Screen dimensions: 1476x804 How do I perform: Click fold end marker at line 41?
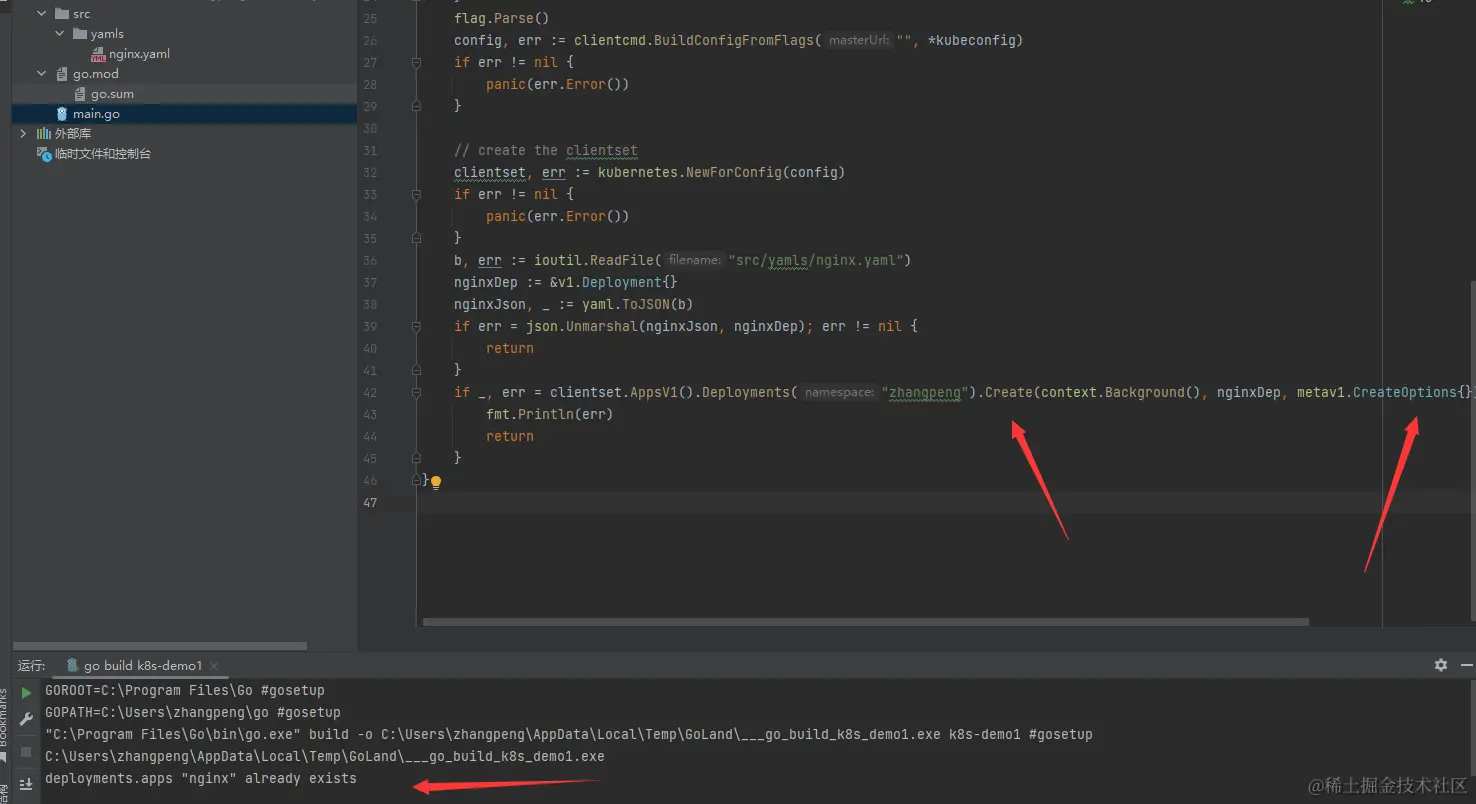tap(417, 371)
